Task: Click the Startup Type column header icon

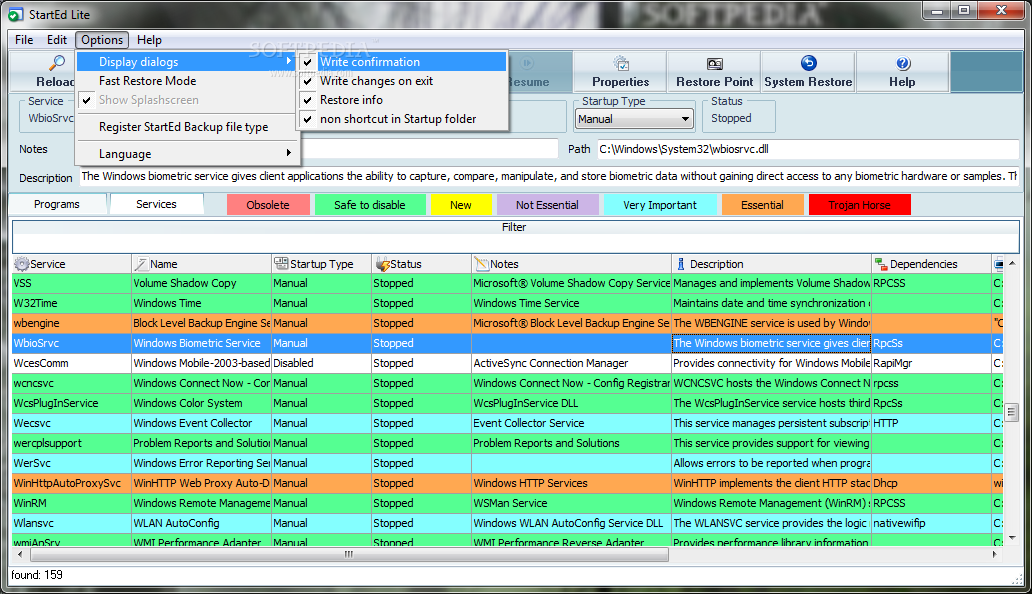Action: (x=281, y=264)
